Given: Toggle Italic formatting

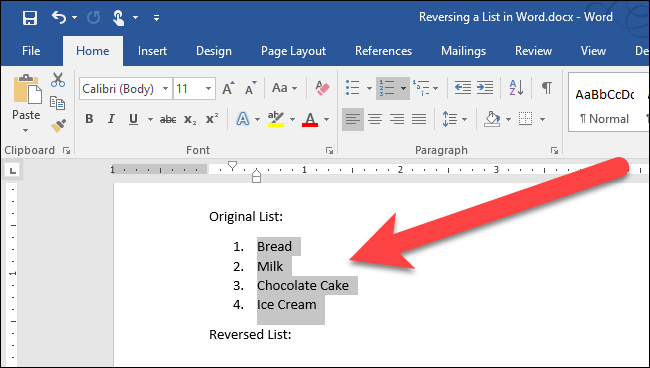Looking at the screenshot, I should pyautogui.click(x=111, y=119).
